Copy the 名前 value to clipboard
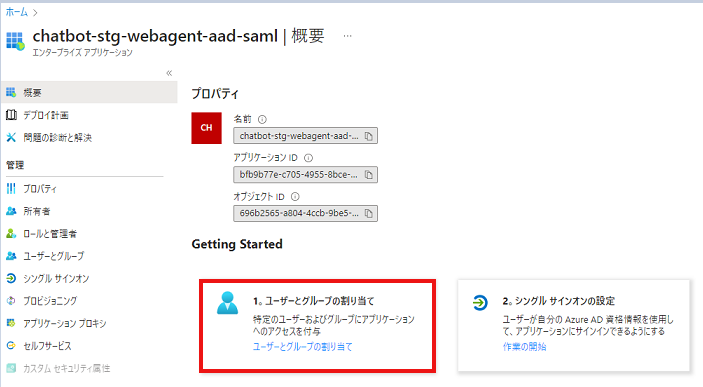703x387 pixels. (369, 136)
